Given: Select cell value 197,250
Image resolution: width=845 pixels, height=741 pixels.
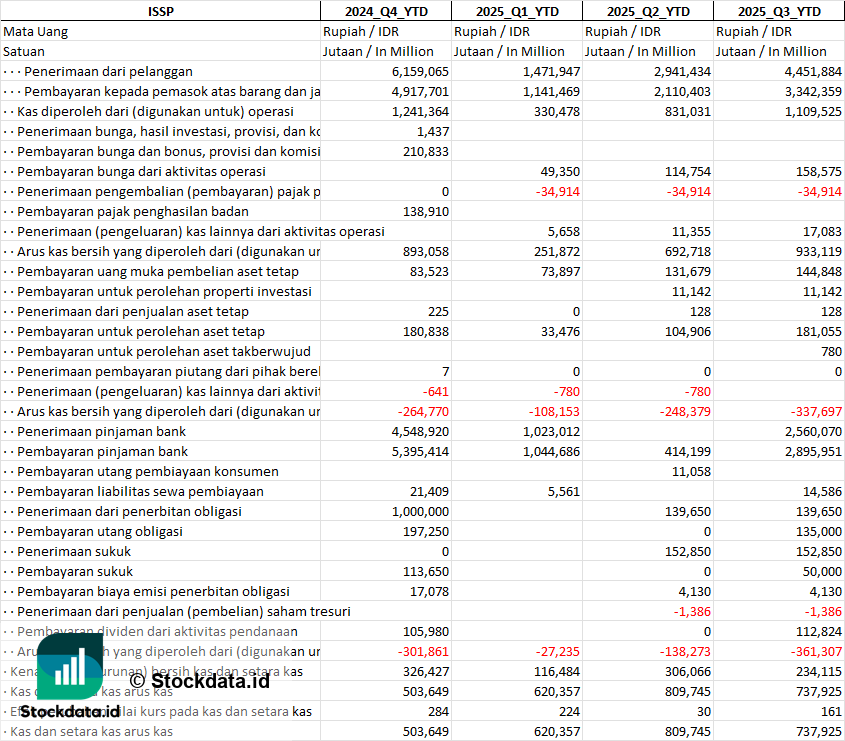Looking at the screenshot, I should (x=426, y=531).
